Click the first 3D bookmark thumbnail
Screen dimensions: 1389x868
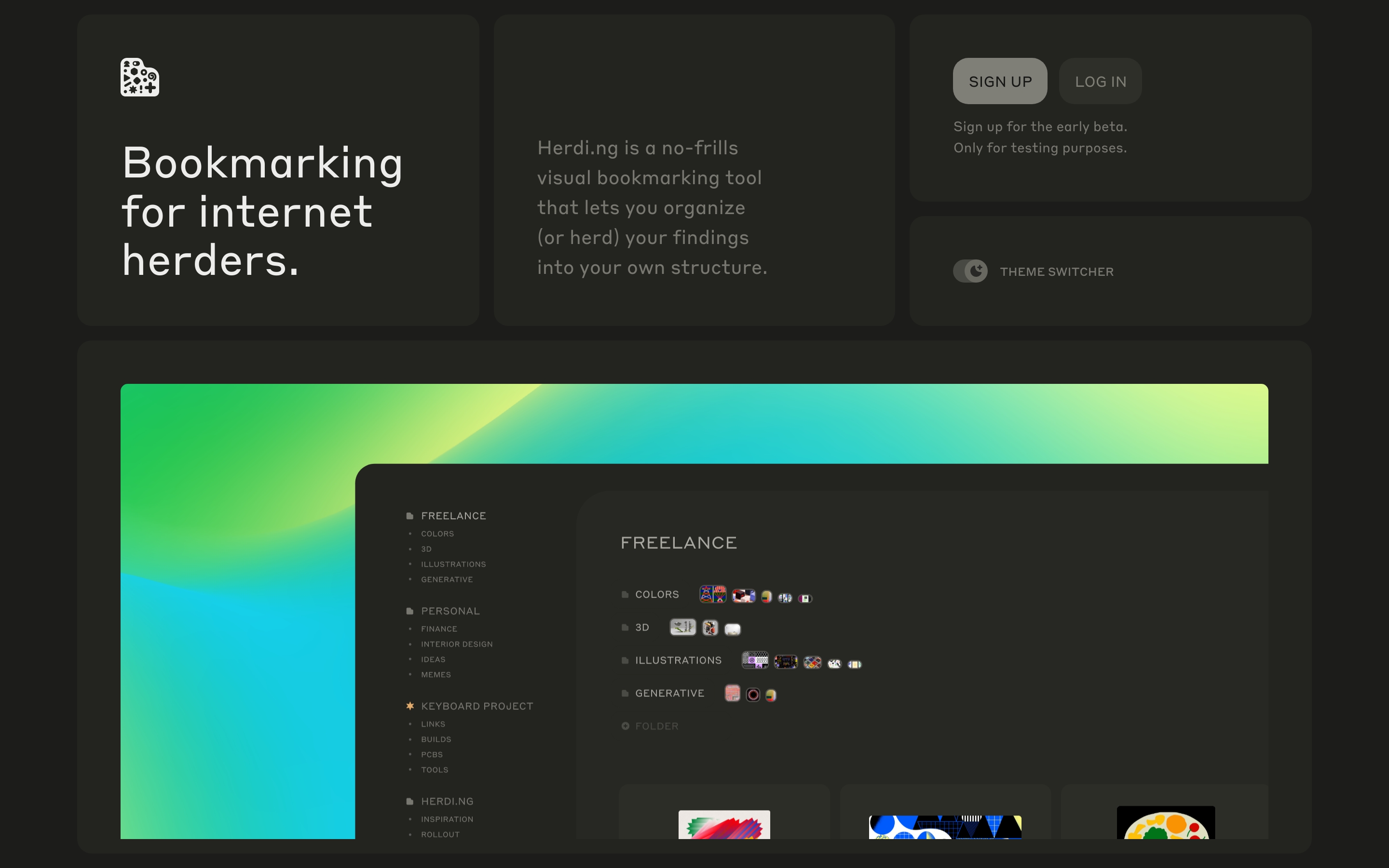[x=682, y=627]
